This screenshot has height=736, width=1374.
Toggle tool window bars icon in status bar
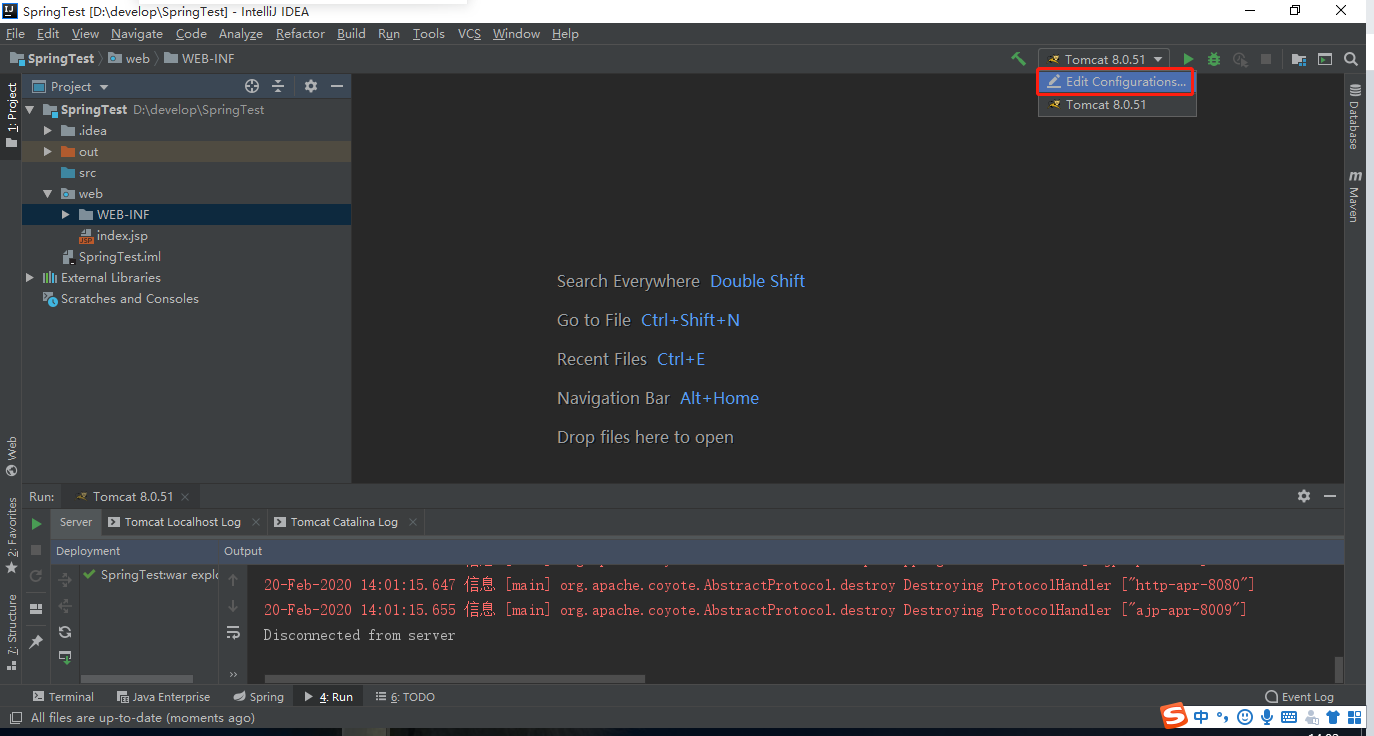tap(15, 718)
